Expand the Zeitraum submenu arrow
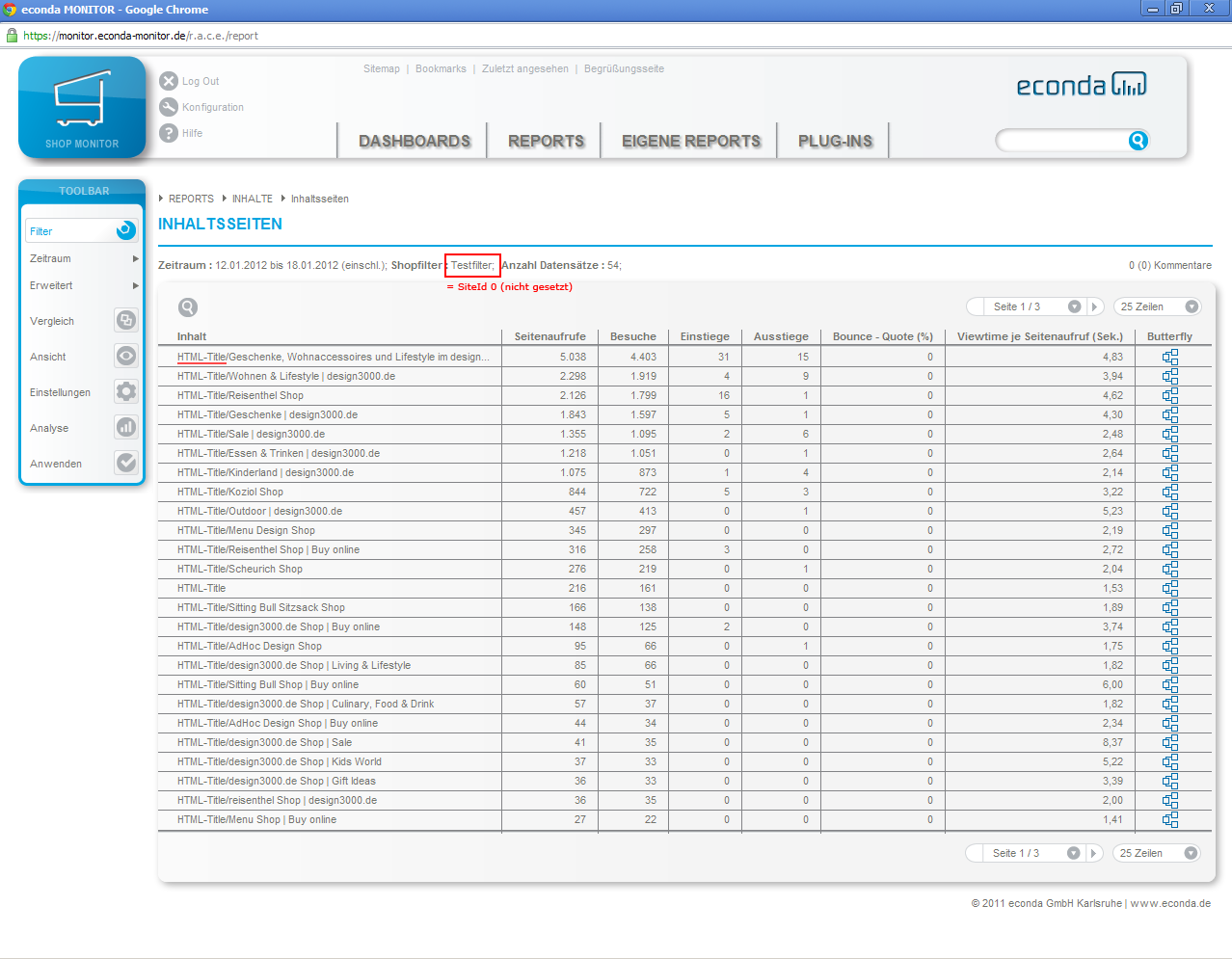The width and height of the screenshot is (1232, 959). [135, 259]
